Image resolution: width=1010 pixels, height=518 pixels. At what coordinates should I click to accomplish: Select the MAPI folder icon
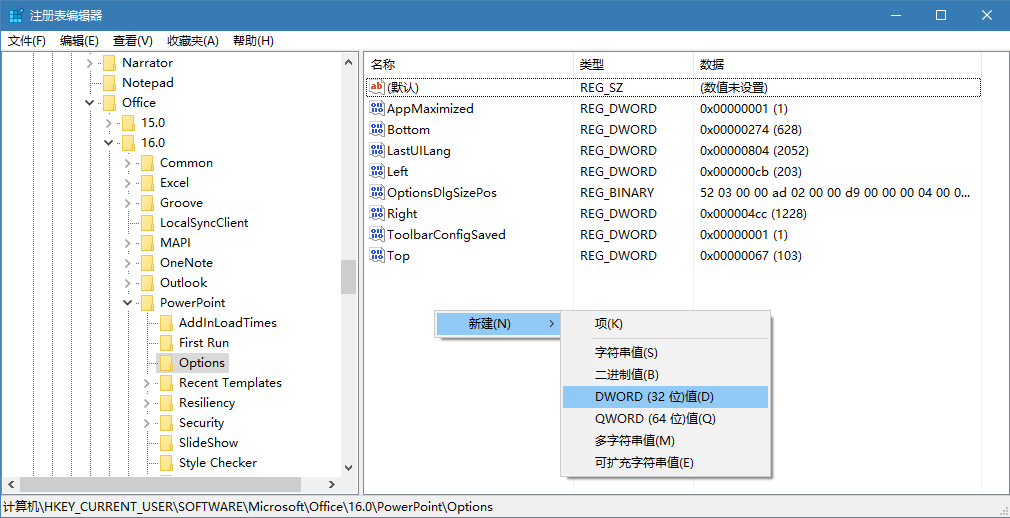pyautogui.click(x=148, y=242)
